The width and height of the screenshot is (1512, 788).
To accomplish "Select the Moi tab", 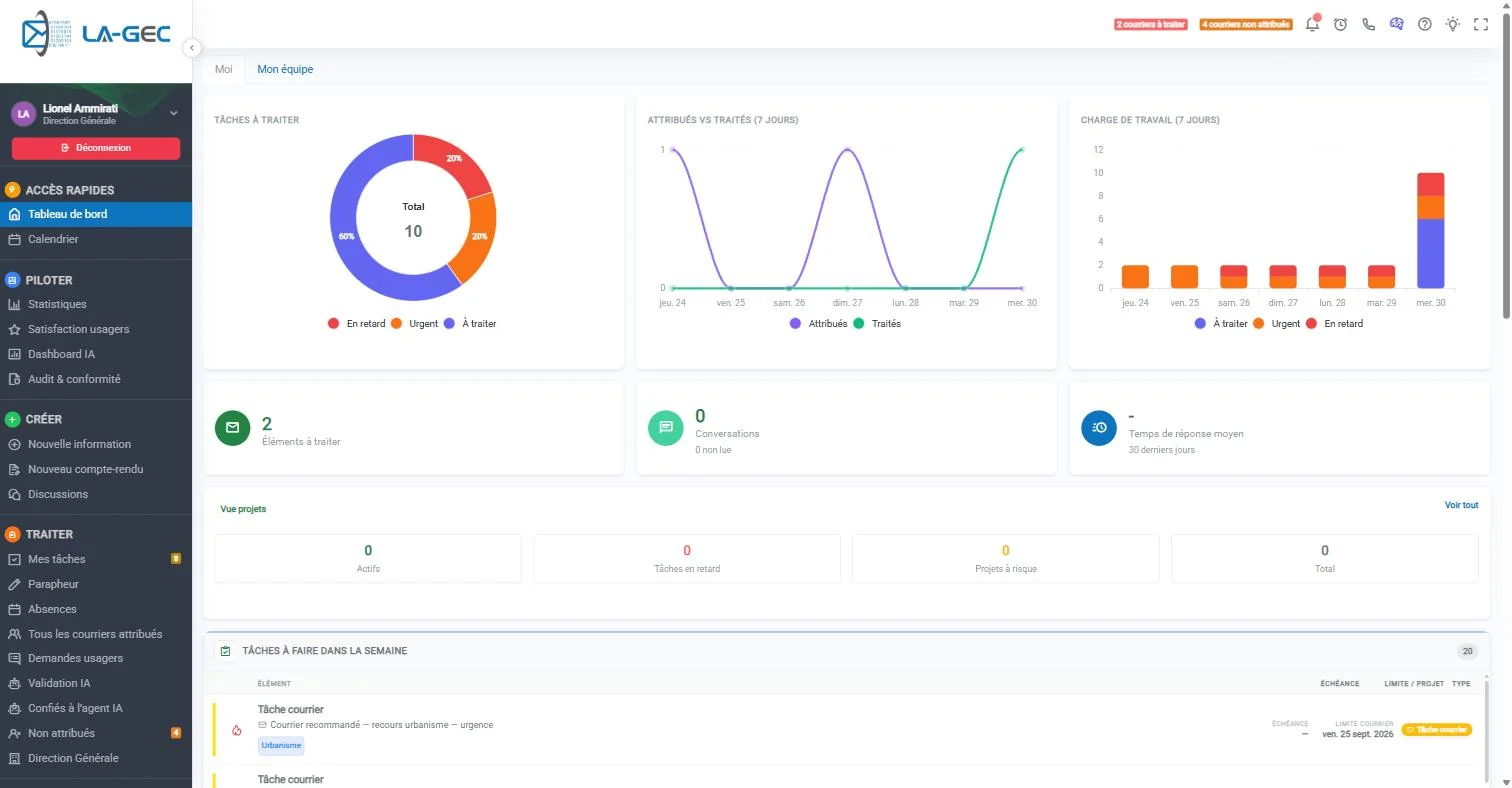I will point(224,69).
